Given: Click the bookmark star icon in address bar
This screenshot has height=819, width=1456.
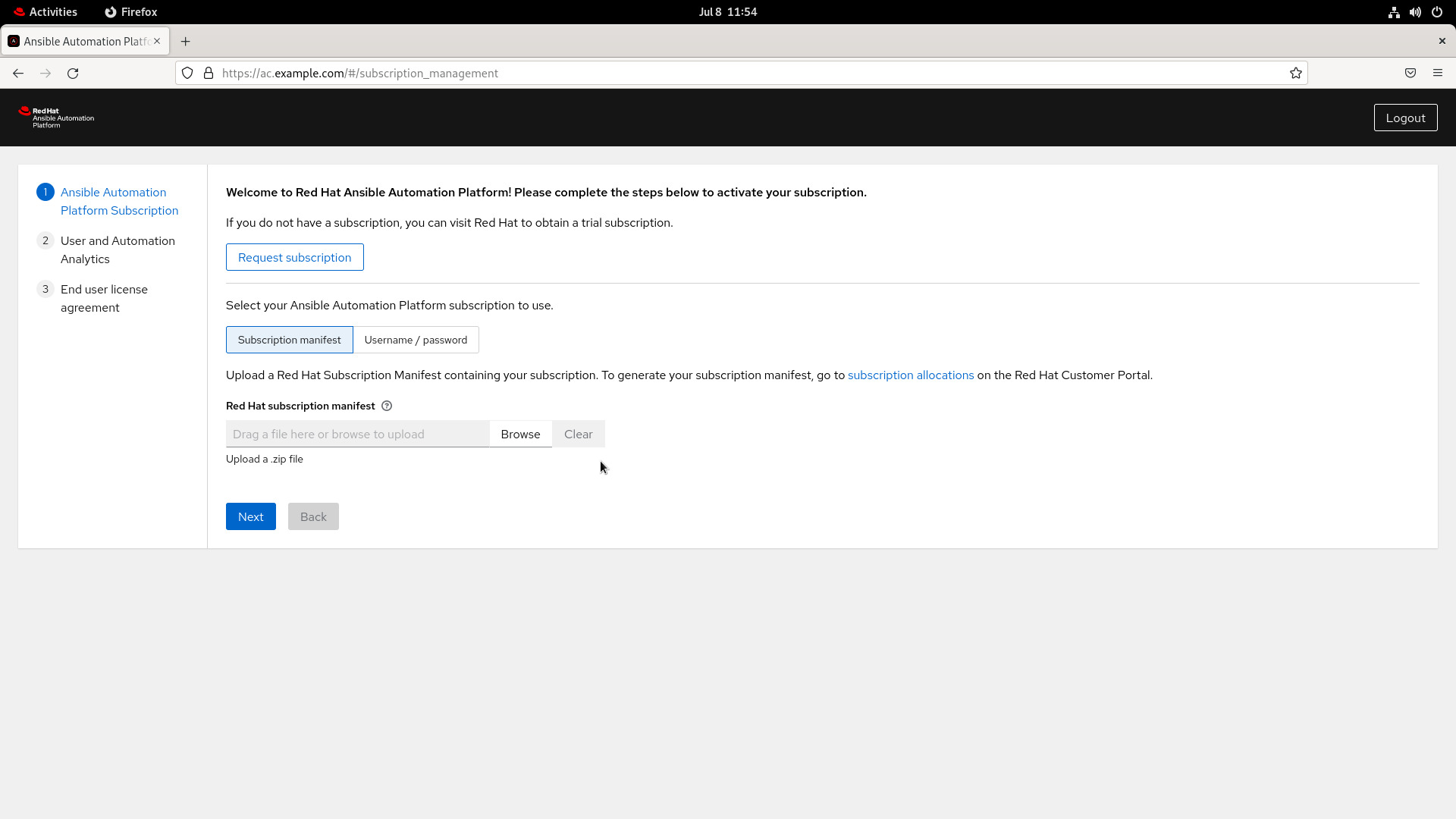Looking at the screenshot, I should (1296, 73).
